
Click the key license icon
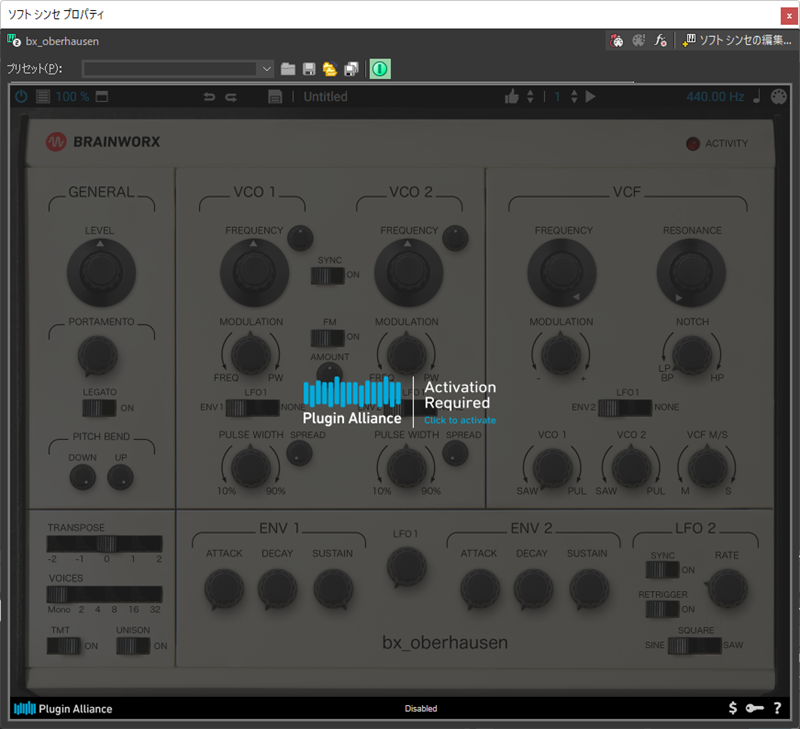[755, 708]
